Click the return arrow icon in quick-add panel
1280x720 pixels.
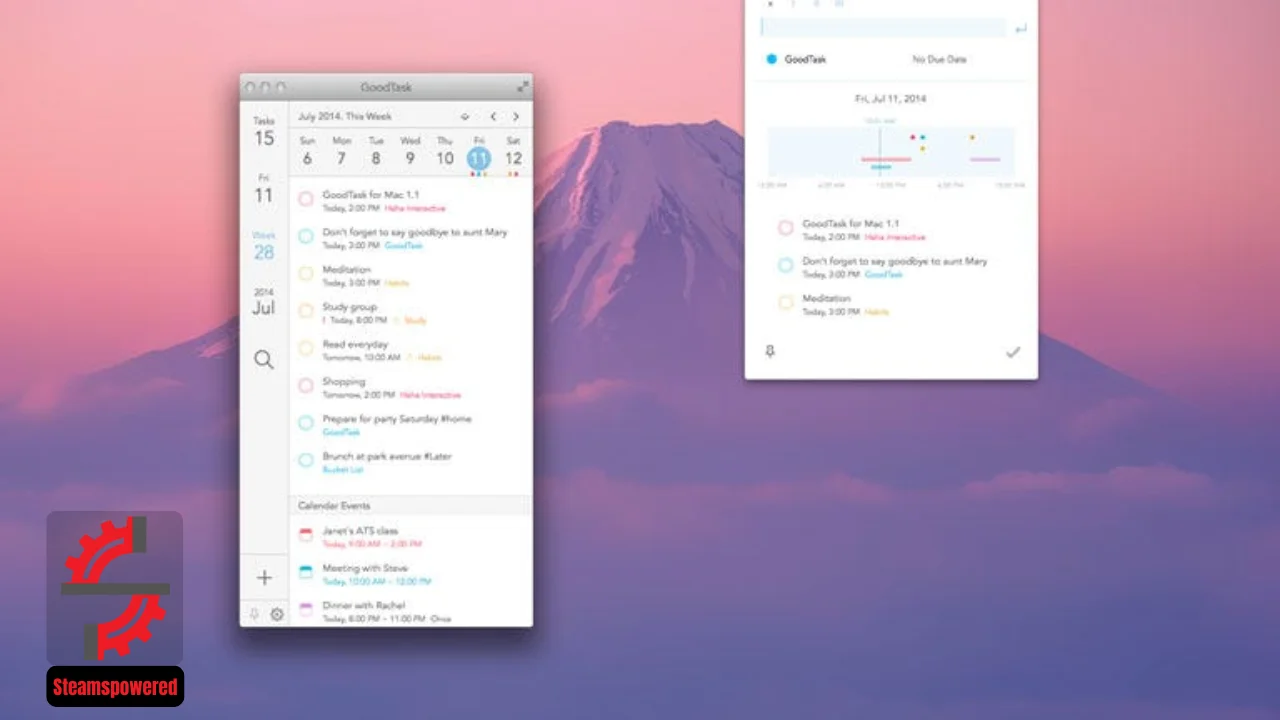[x=1020, y=29]
